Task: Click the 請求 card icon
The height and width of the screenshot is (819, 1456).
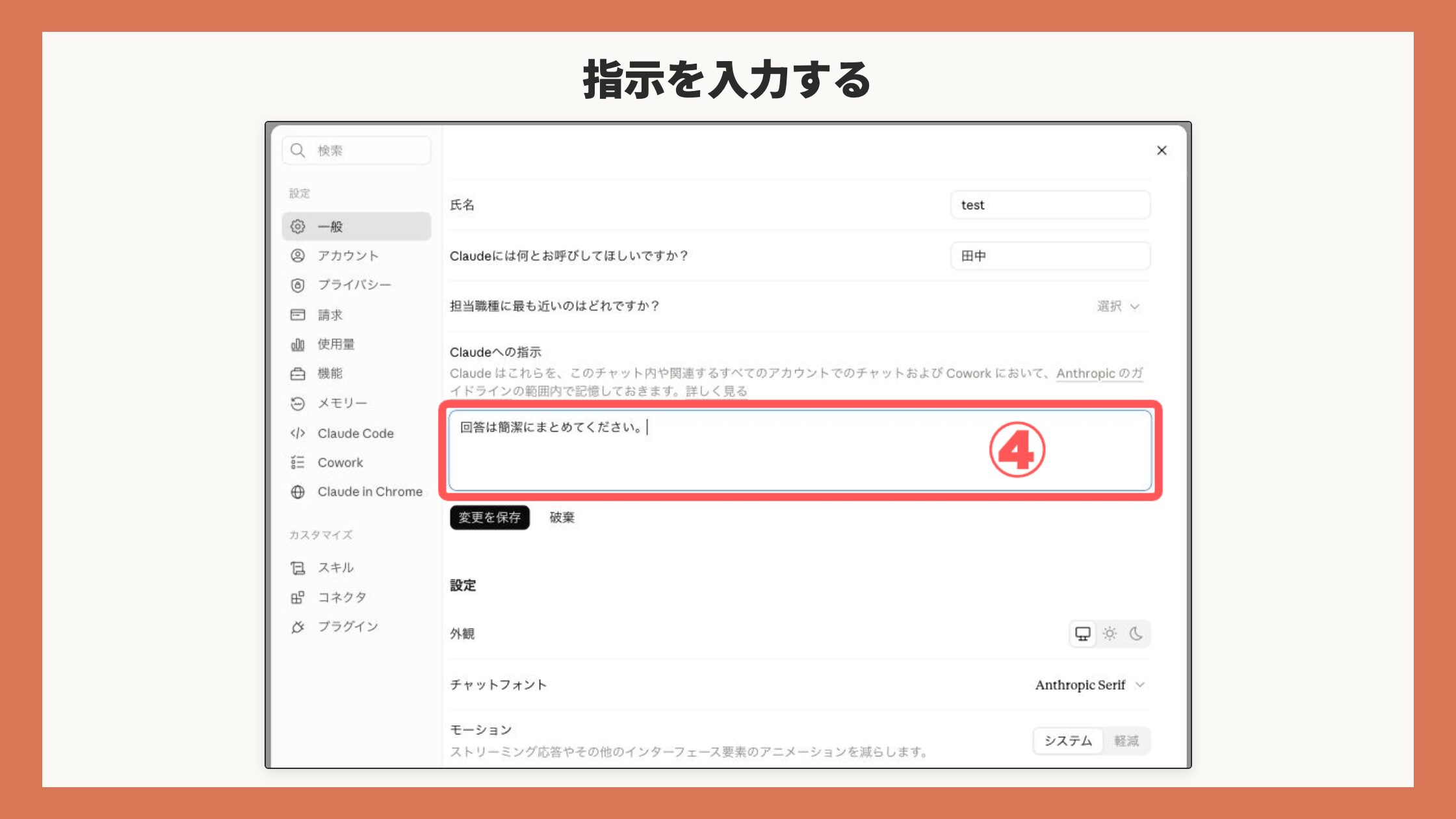Action: (298, 315)
